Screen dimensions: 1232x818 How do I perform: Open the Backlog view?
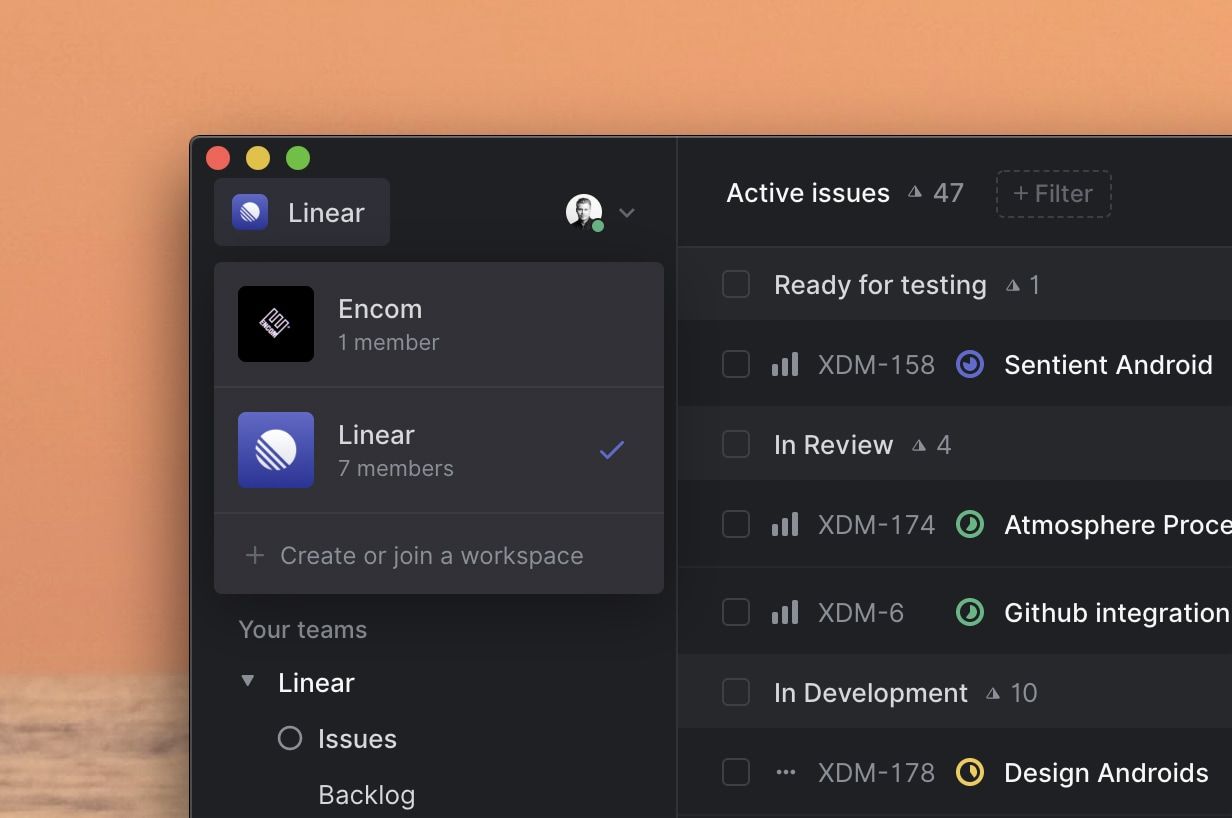pos(366,795)
